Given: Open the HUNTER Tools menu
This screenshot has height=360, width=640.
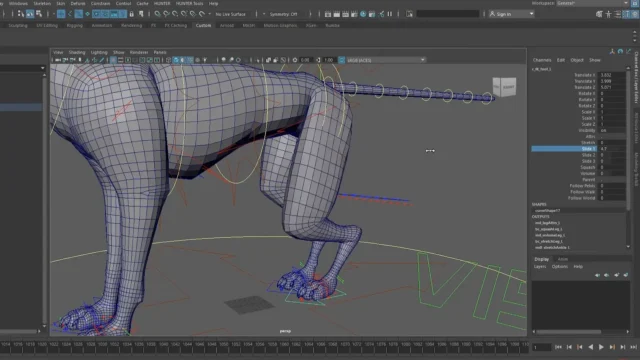Looking at the screenshot, I should coord(189,3).
